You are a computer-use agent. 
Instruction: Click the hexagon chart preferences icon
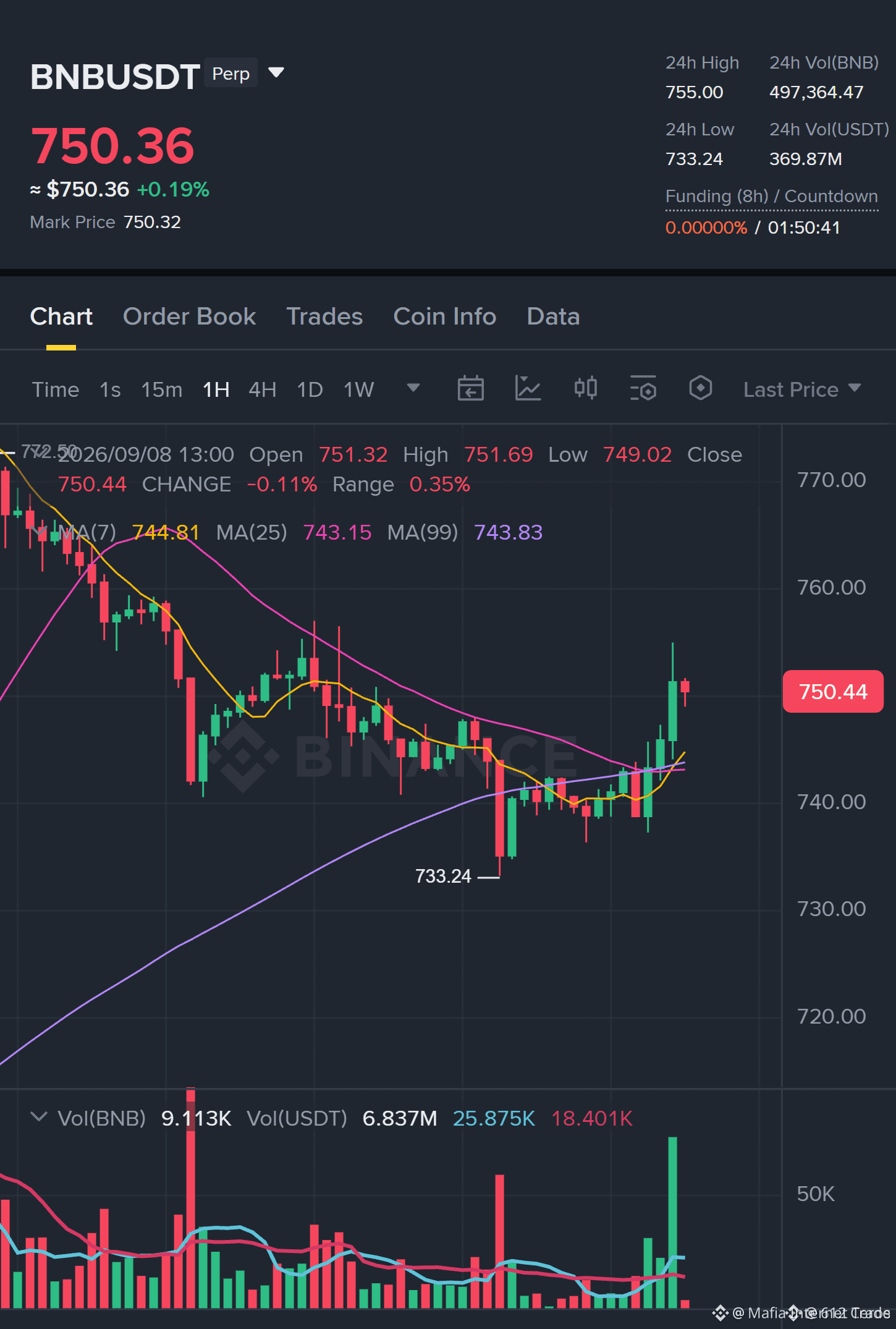coord(700,389)
